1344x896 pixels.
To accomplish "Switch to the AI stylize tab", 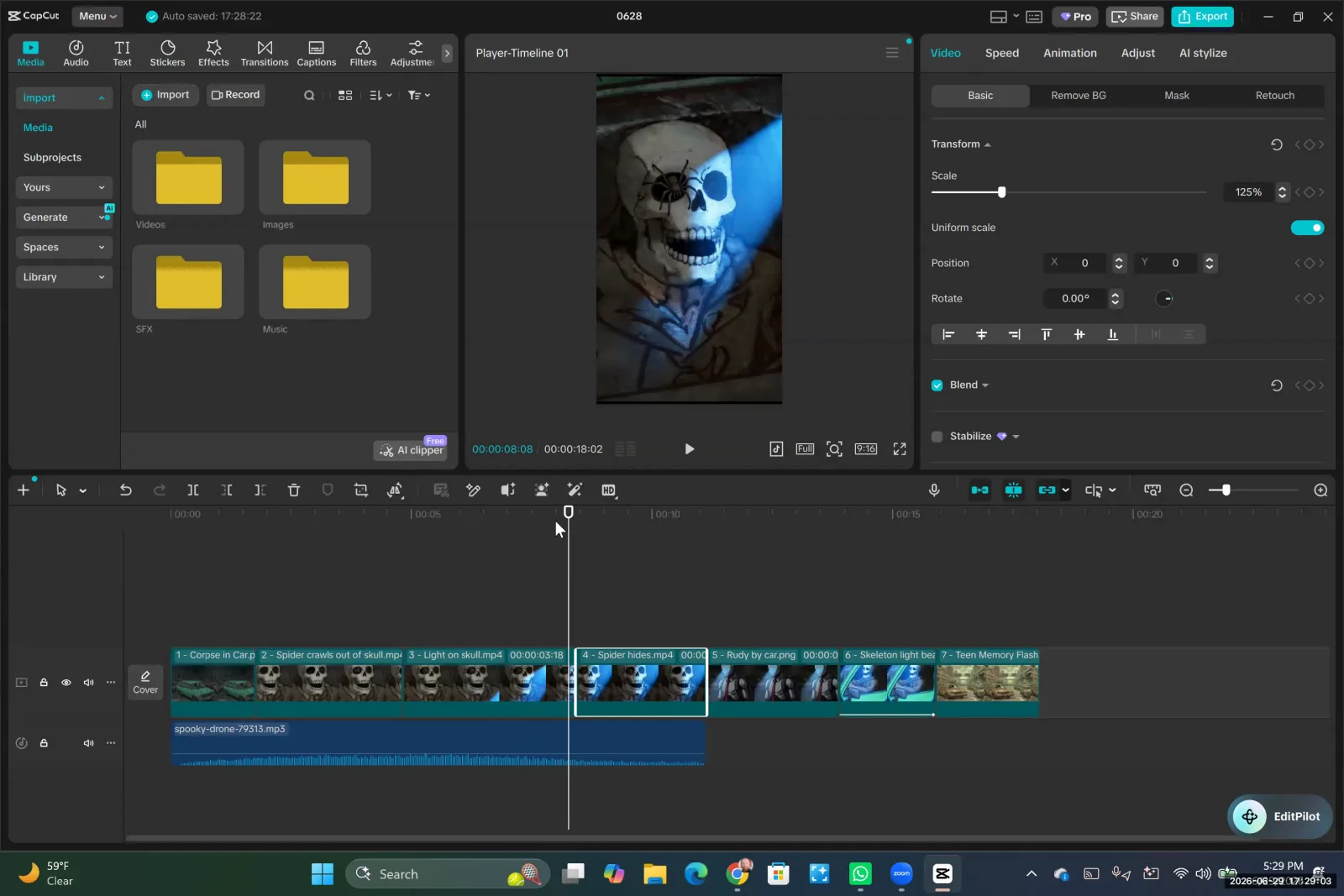I will tap(1202, 53).
